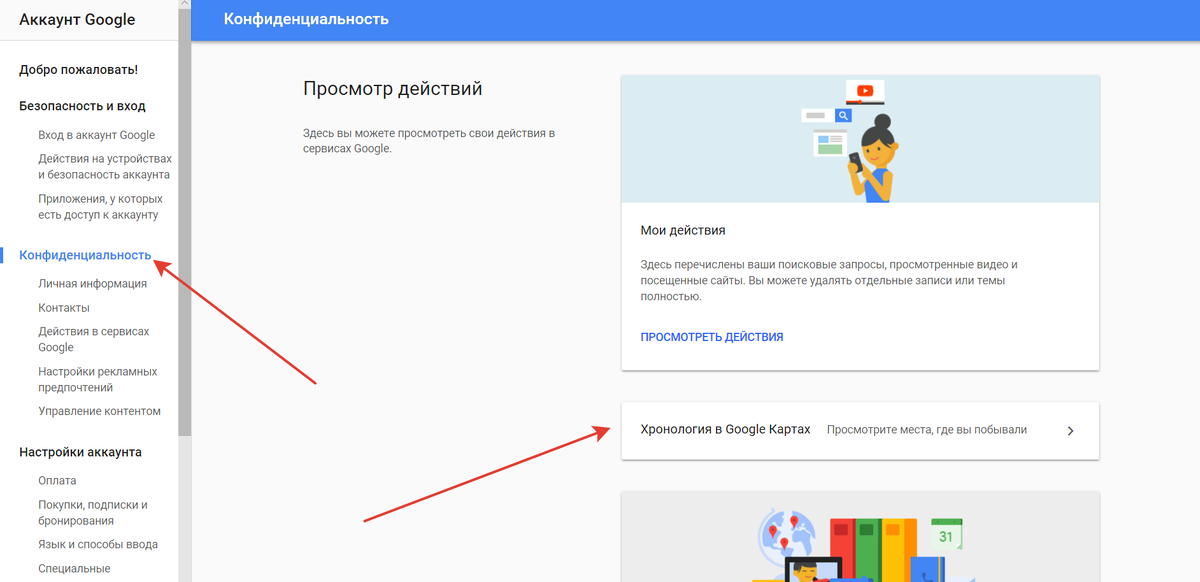1200x582 pixels.
Task: Click the Конфиденциальность page header title
Action: (x=306, y=19)
